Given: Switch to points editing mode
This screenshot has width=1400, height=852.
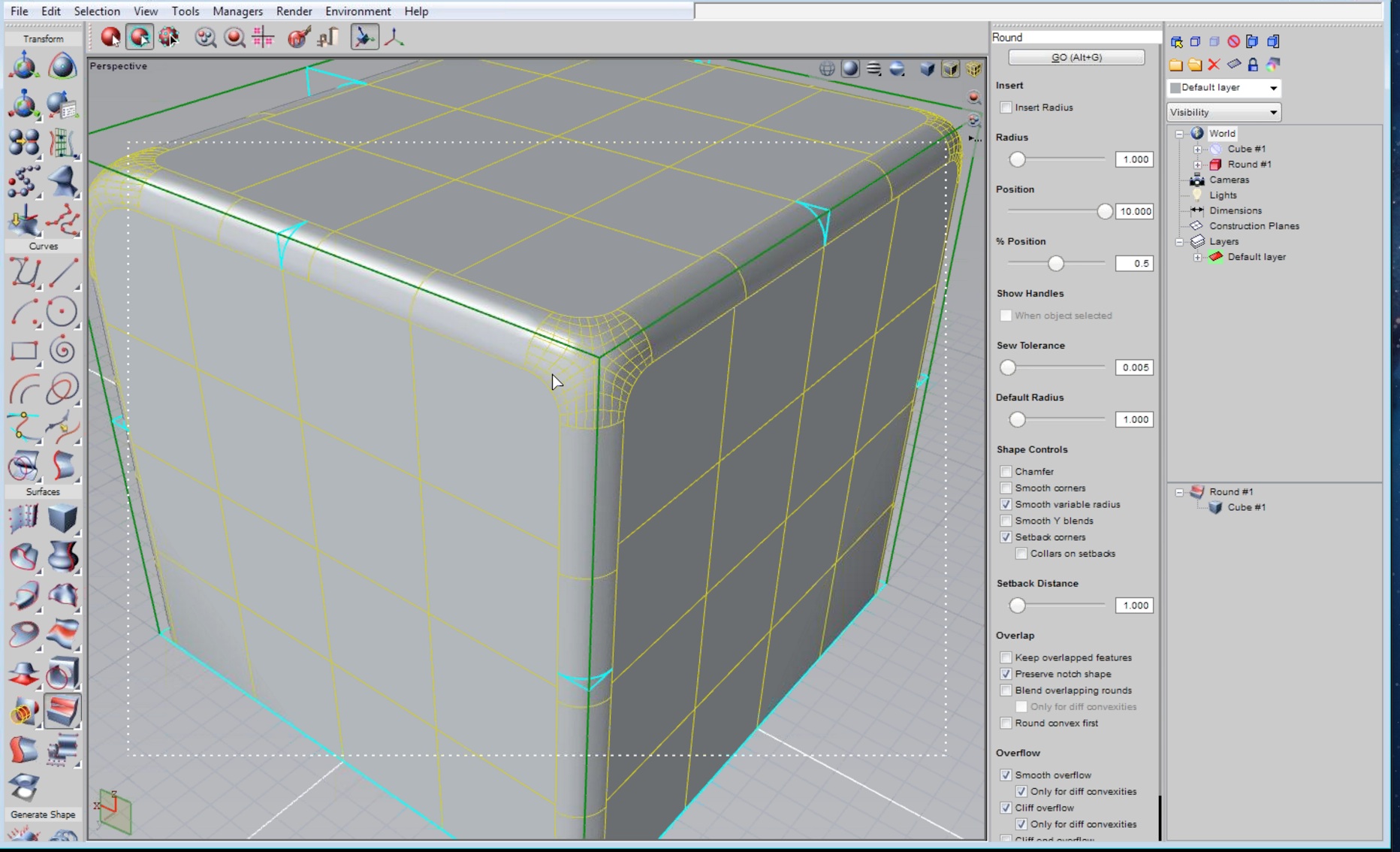Looking at the screenshot, I should [169, 37].
